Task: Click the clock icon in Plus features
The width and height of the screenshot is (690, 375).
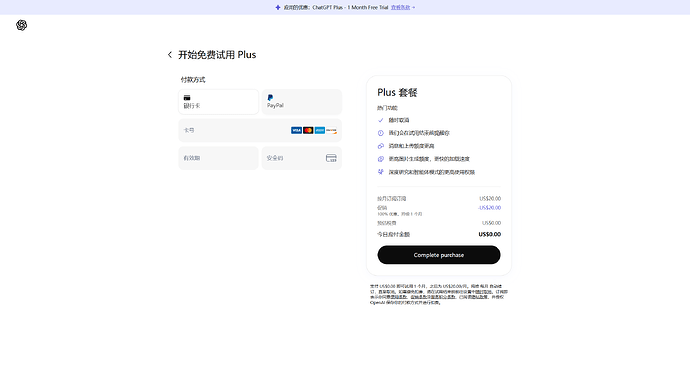Action: click(381, 133)
